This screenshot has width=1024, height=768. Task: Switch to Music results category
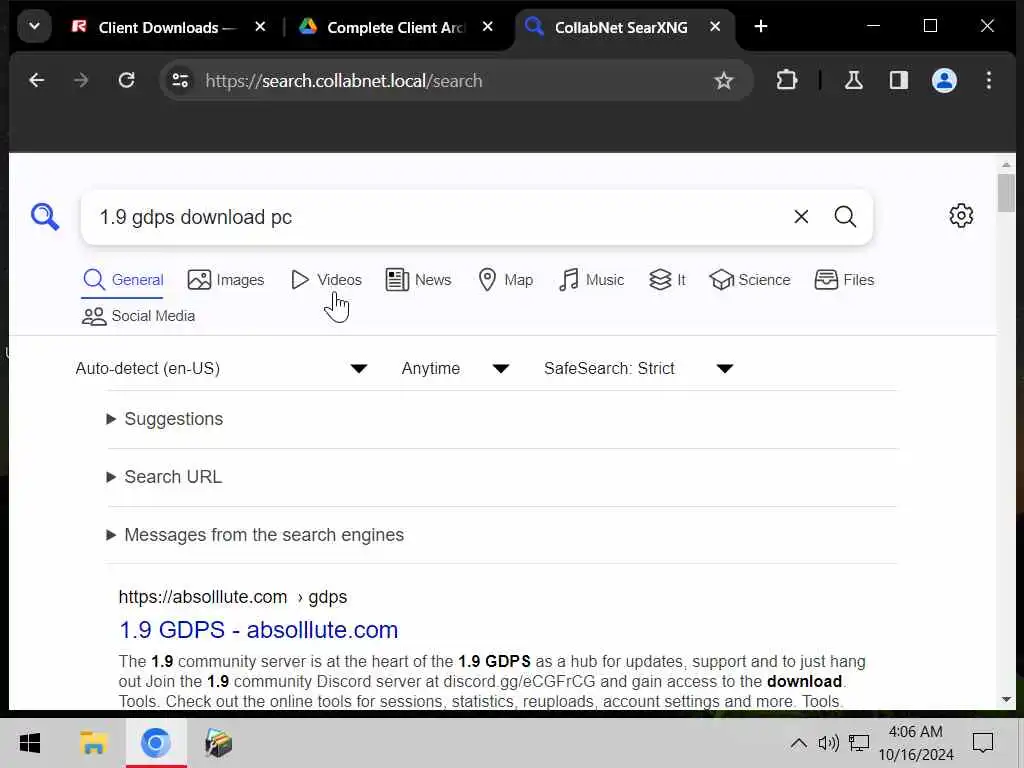click(592, 280)
